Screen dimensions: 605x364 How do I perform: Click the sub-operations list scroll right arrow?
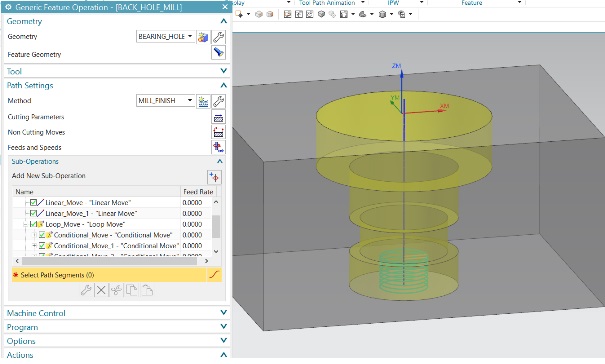[206, 261]
